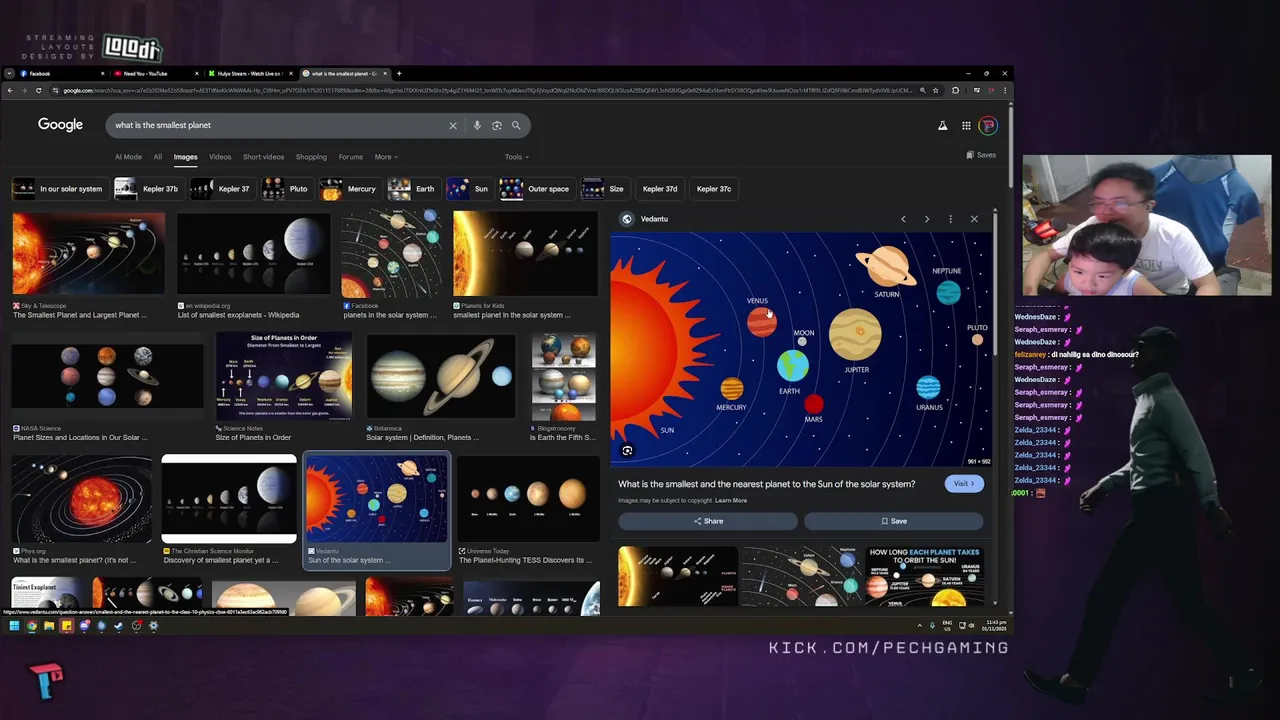The image size is (1280, 720).
Task: Go back in the browser
Action: (10, 90)
